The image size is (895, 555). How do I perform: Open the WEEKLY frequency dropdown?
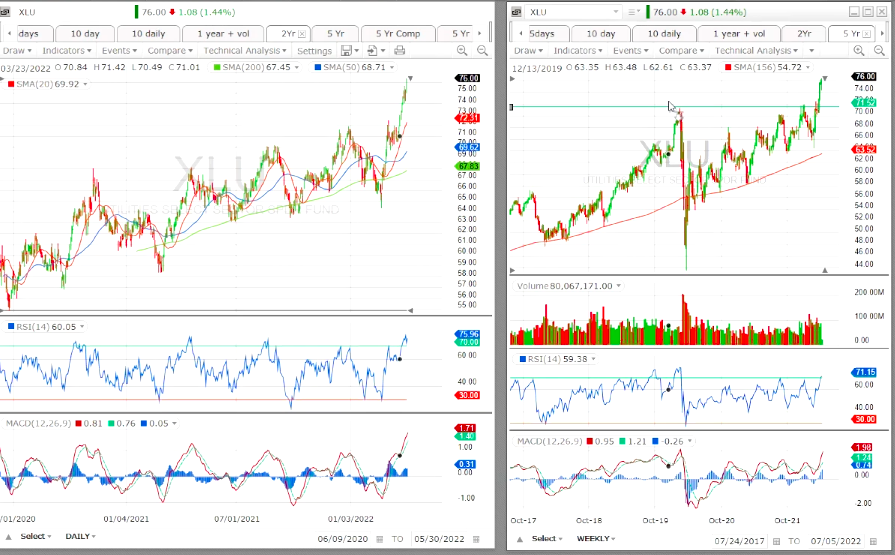596,538
